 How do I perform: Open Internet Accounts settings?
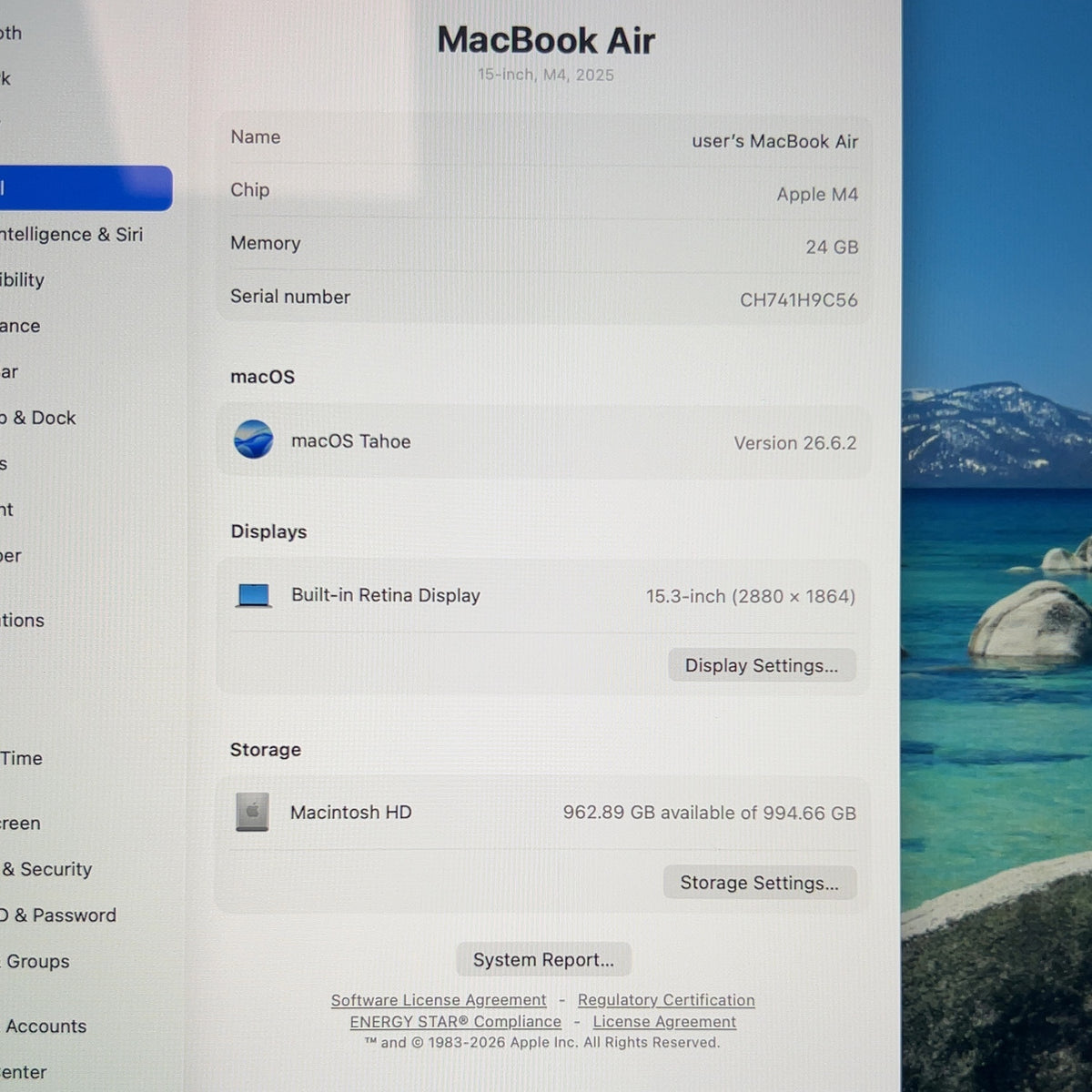point(44,1026)
